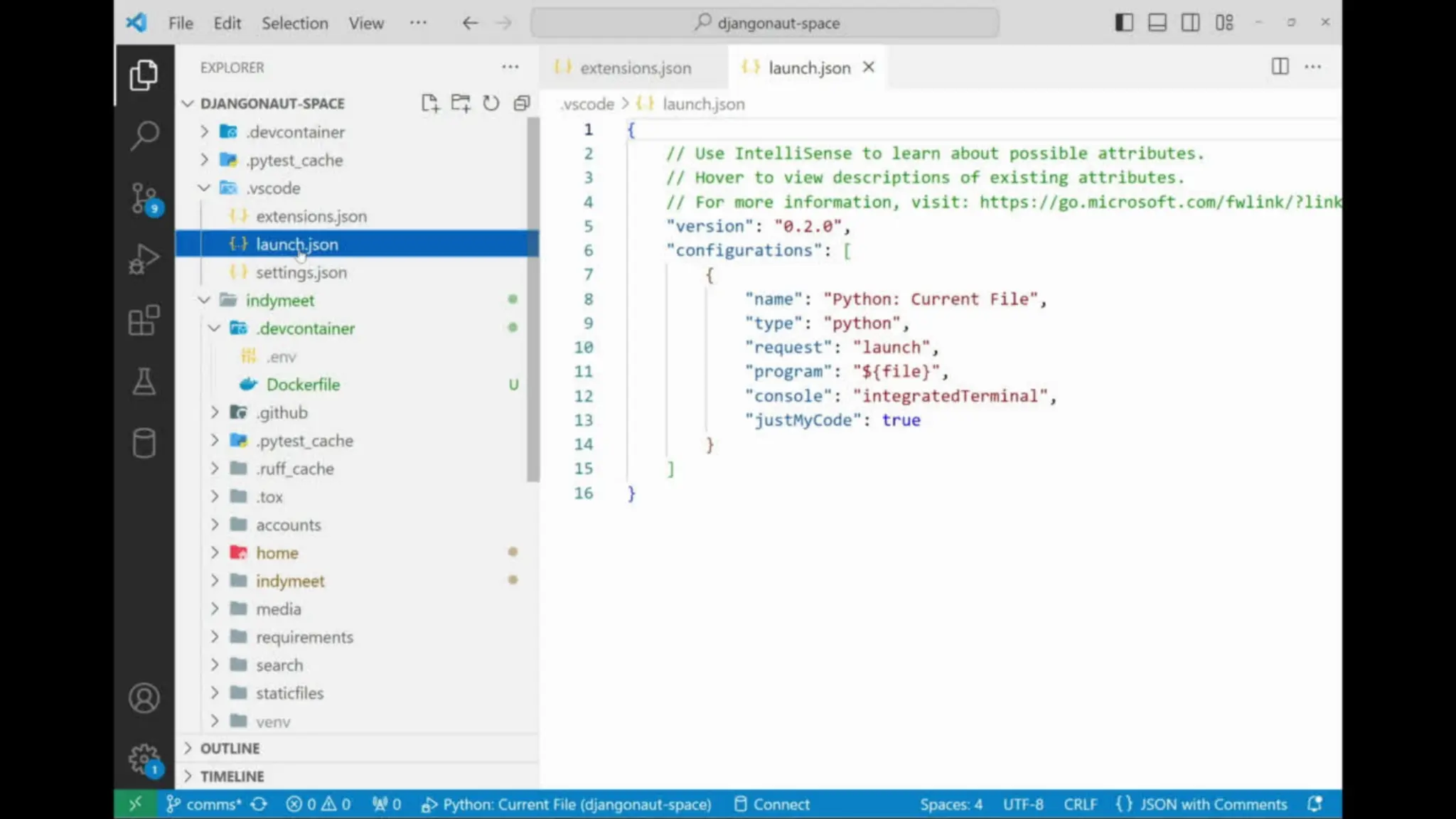The height and width of the screenshot is (819, 1456).
Task: Open problems count in status bar
Action: (x=318, y=804)
